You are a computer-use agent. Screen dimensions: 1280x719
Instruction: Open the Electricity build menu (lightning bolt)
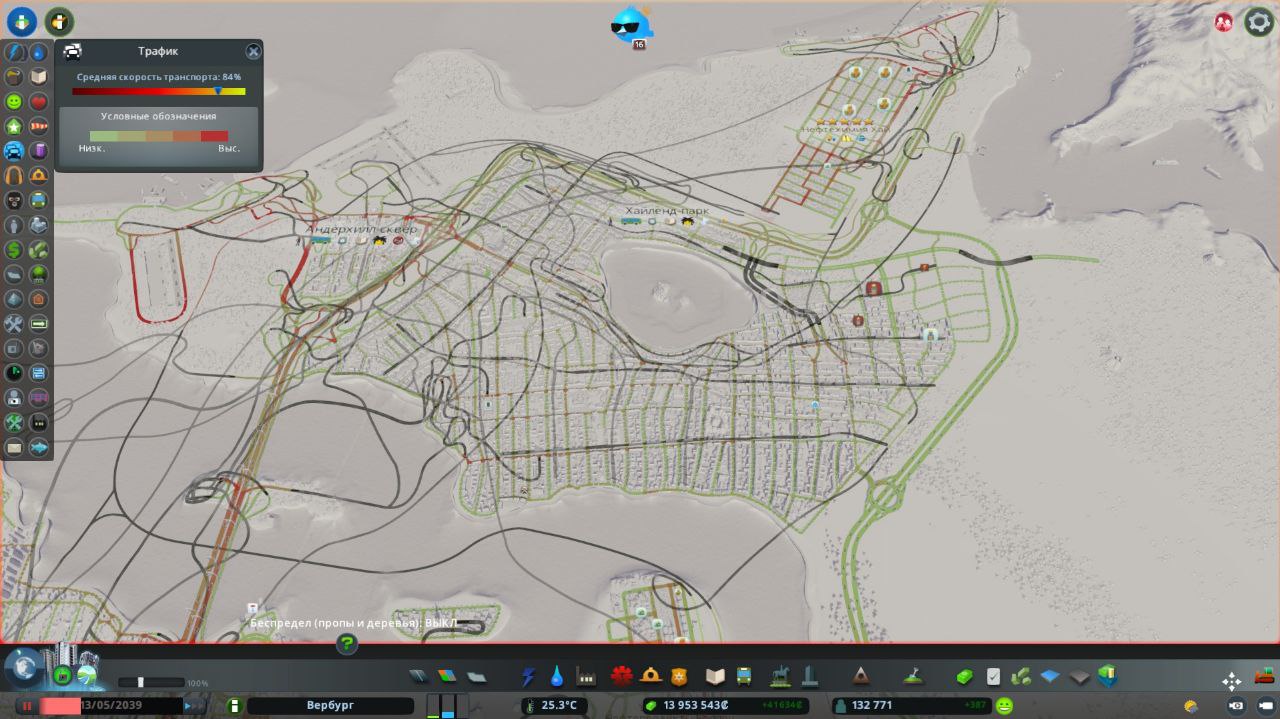click(x=528, y=677)
